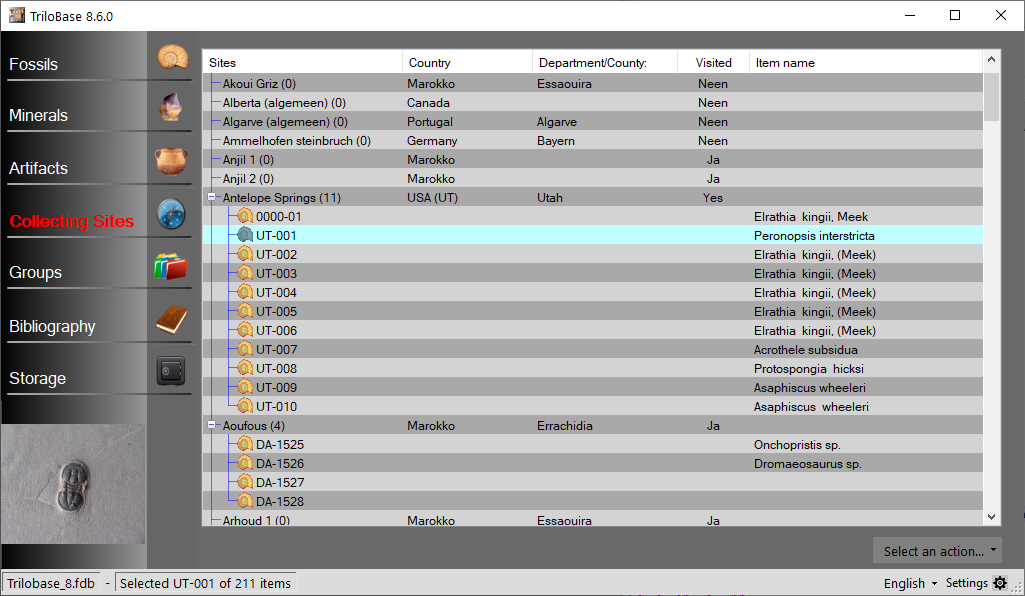
Task: Select the Anjil 1 (0) site
Action: point(248,159)
